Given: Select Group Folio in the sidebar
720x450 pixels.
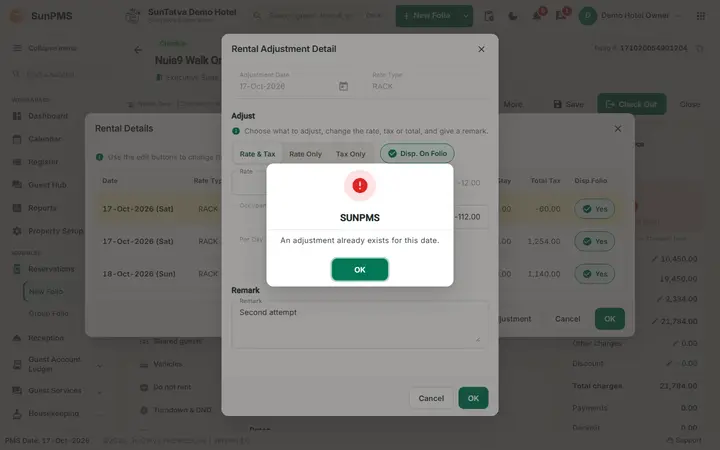Looking at the screenshot, I should (48, 314).
